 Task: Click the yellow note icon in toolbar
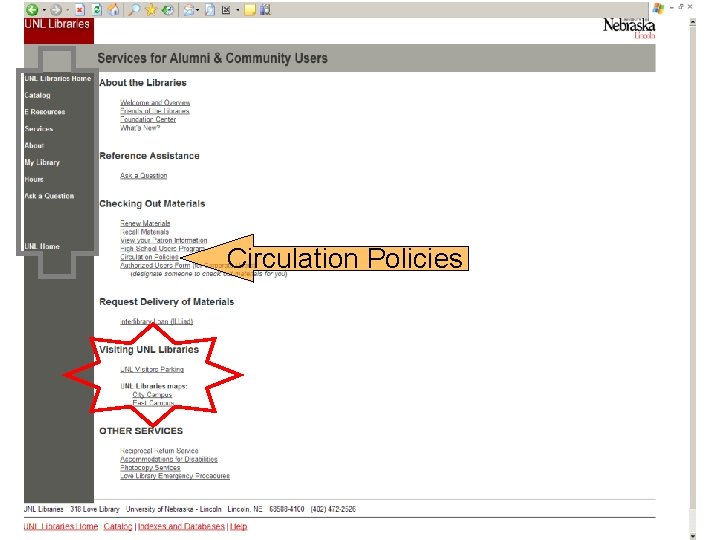(250, 10)
